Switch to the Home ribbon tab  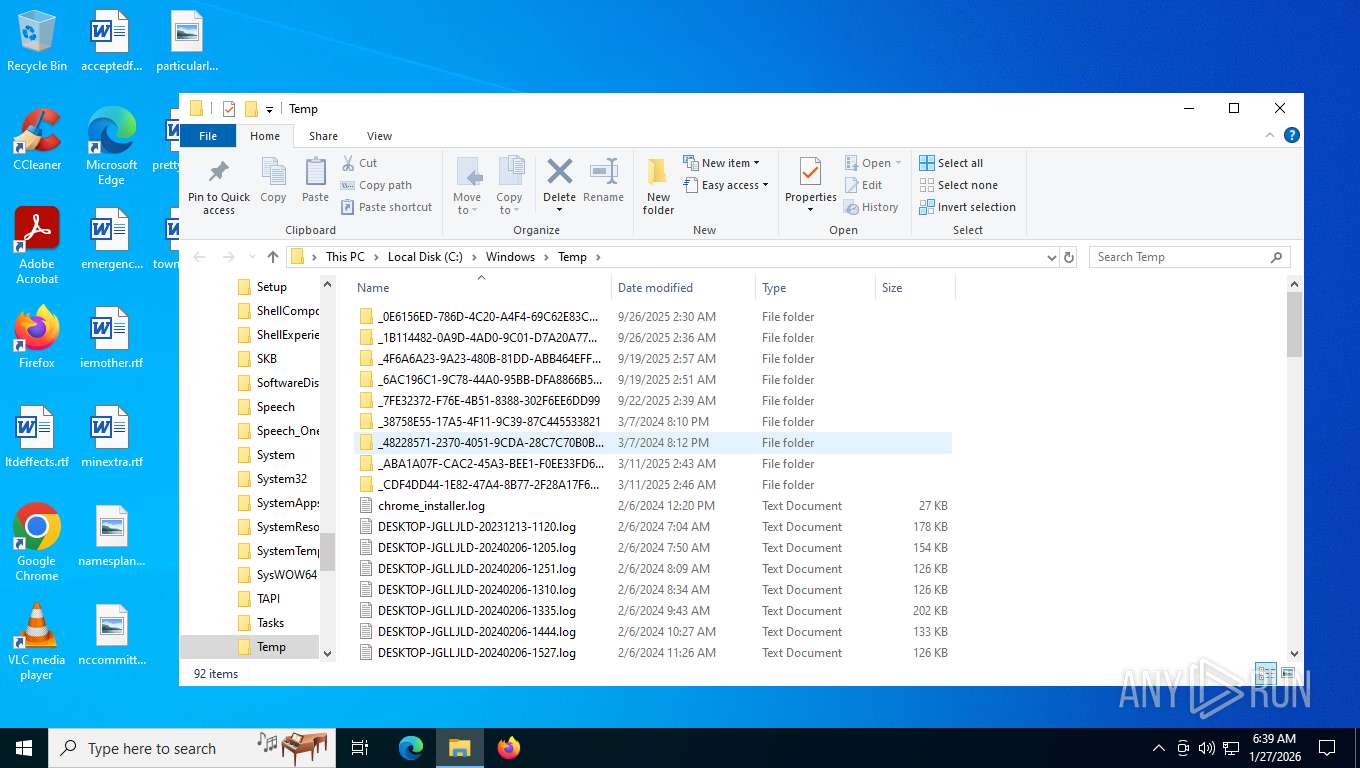[x=265, y=136]
